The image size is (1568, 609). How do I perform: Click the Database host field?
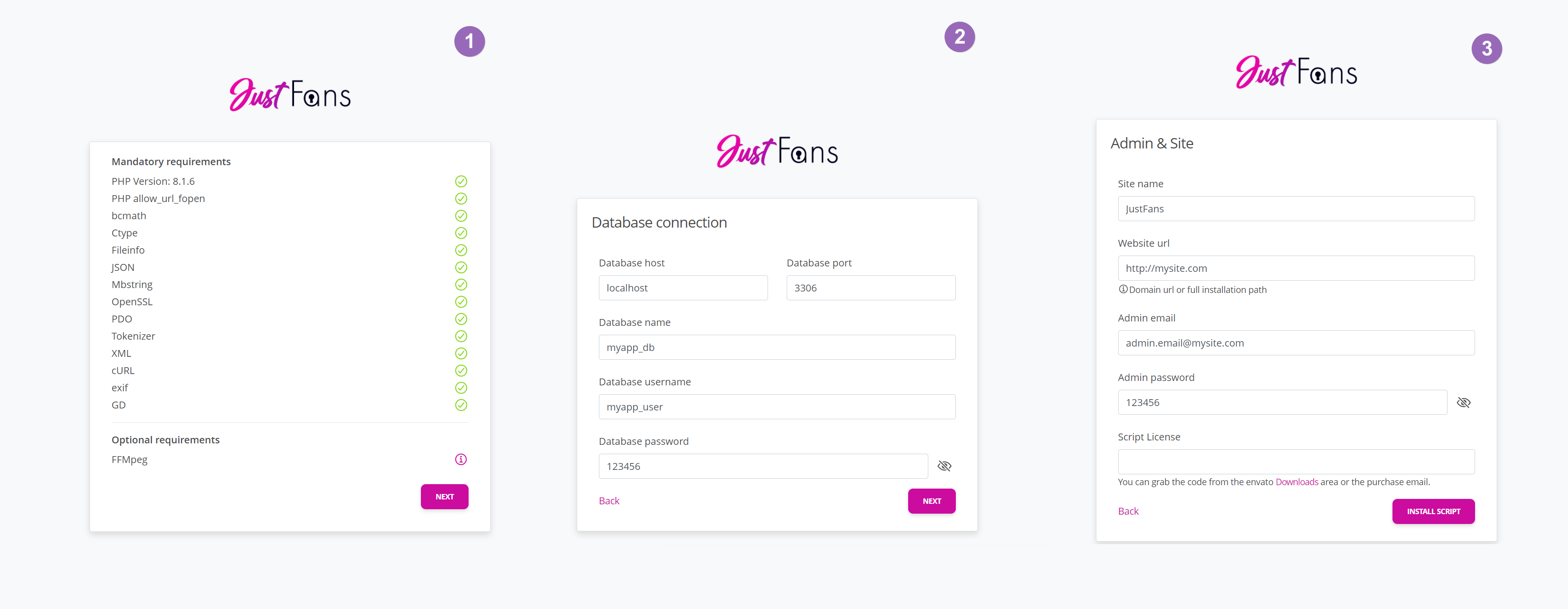683,288
